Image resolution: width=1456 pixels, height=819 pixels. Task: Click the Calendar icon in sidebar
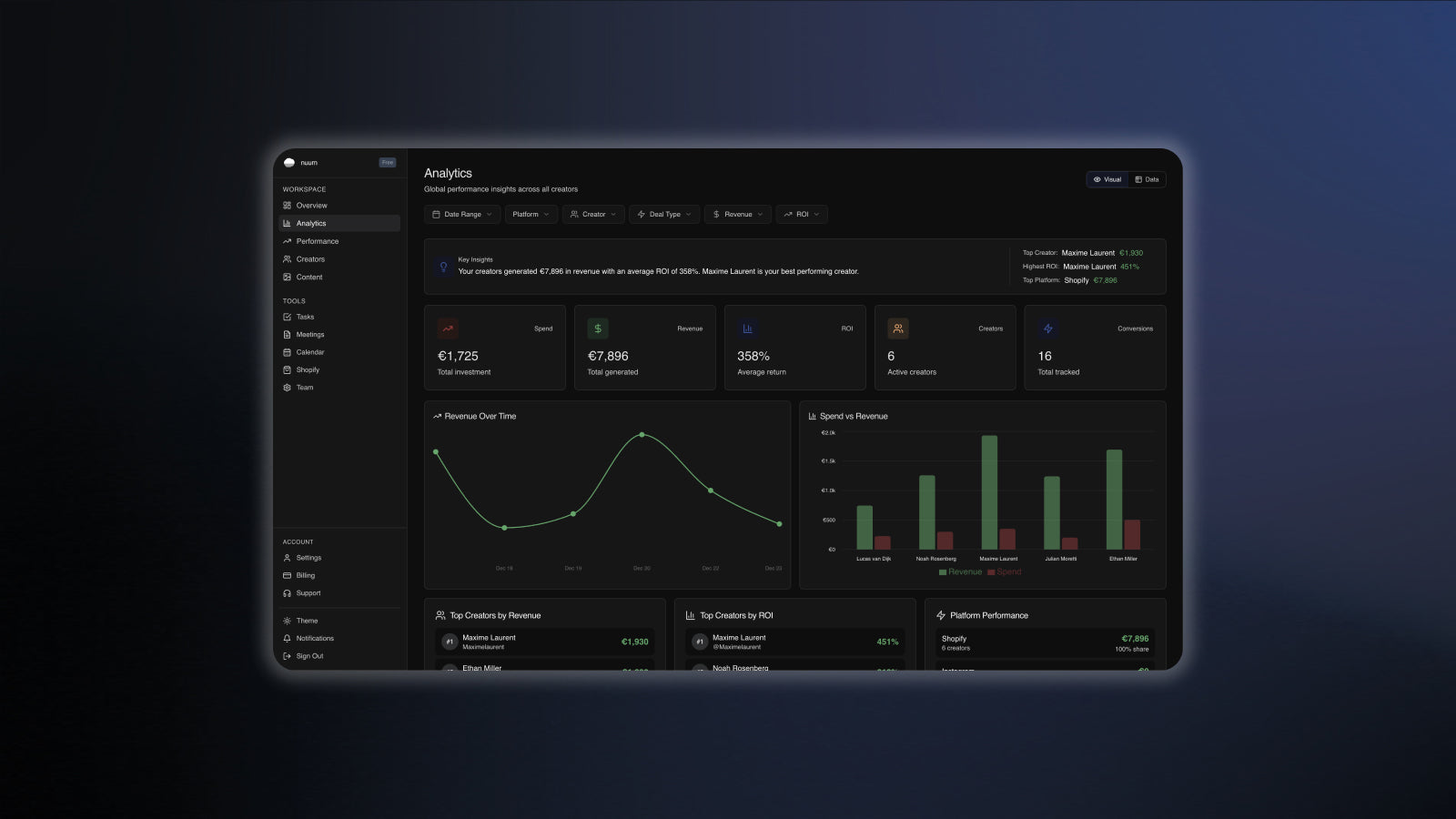click(x=288, y=352)
